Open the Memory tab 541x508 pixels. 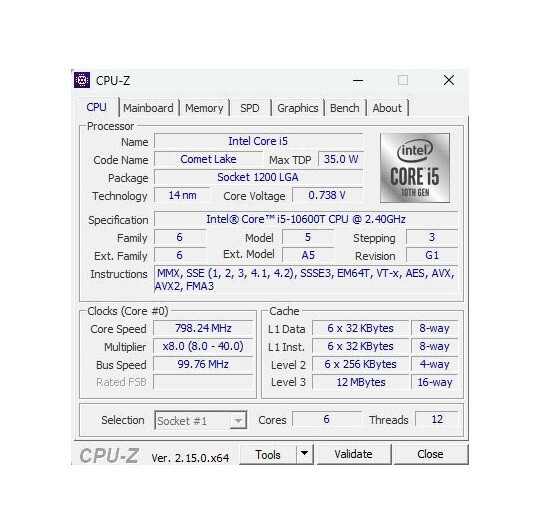coord(204,108)
